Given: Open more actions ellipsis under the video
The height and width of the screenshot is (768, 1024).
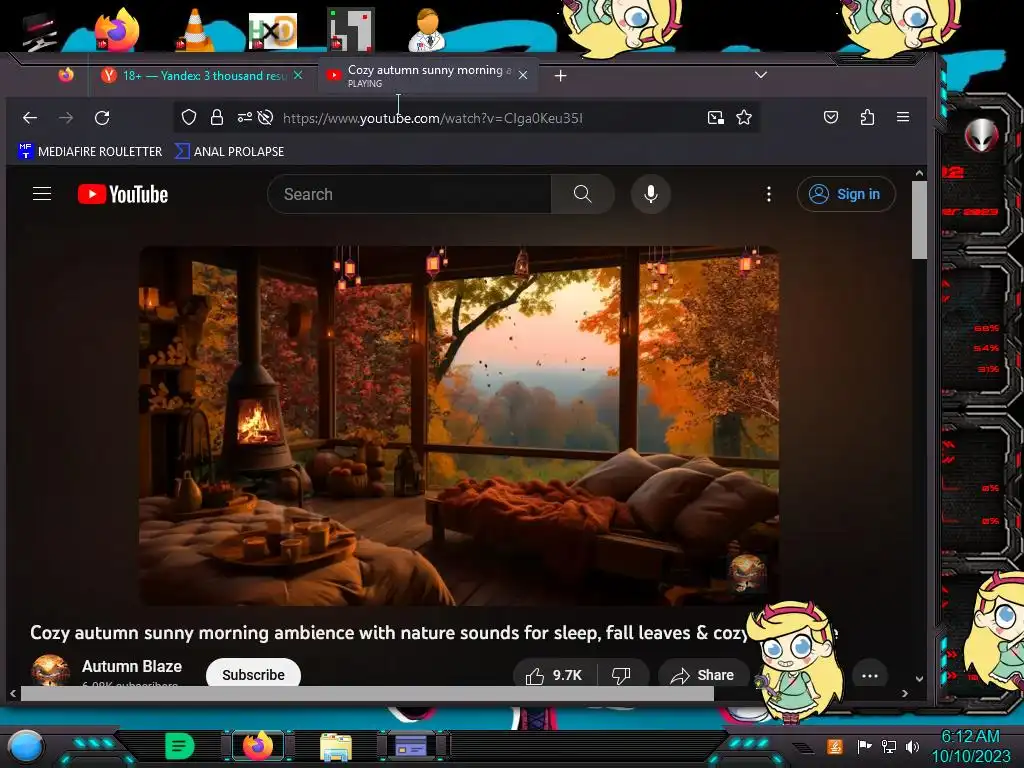Looking at the screenshot, I should [x=870, y=676].
